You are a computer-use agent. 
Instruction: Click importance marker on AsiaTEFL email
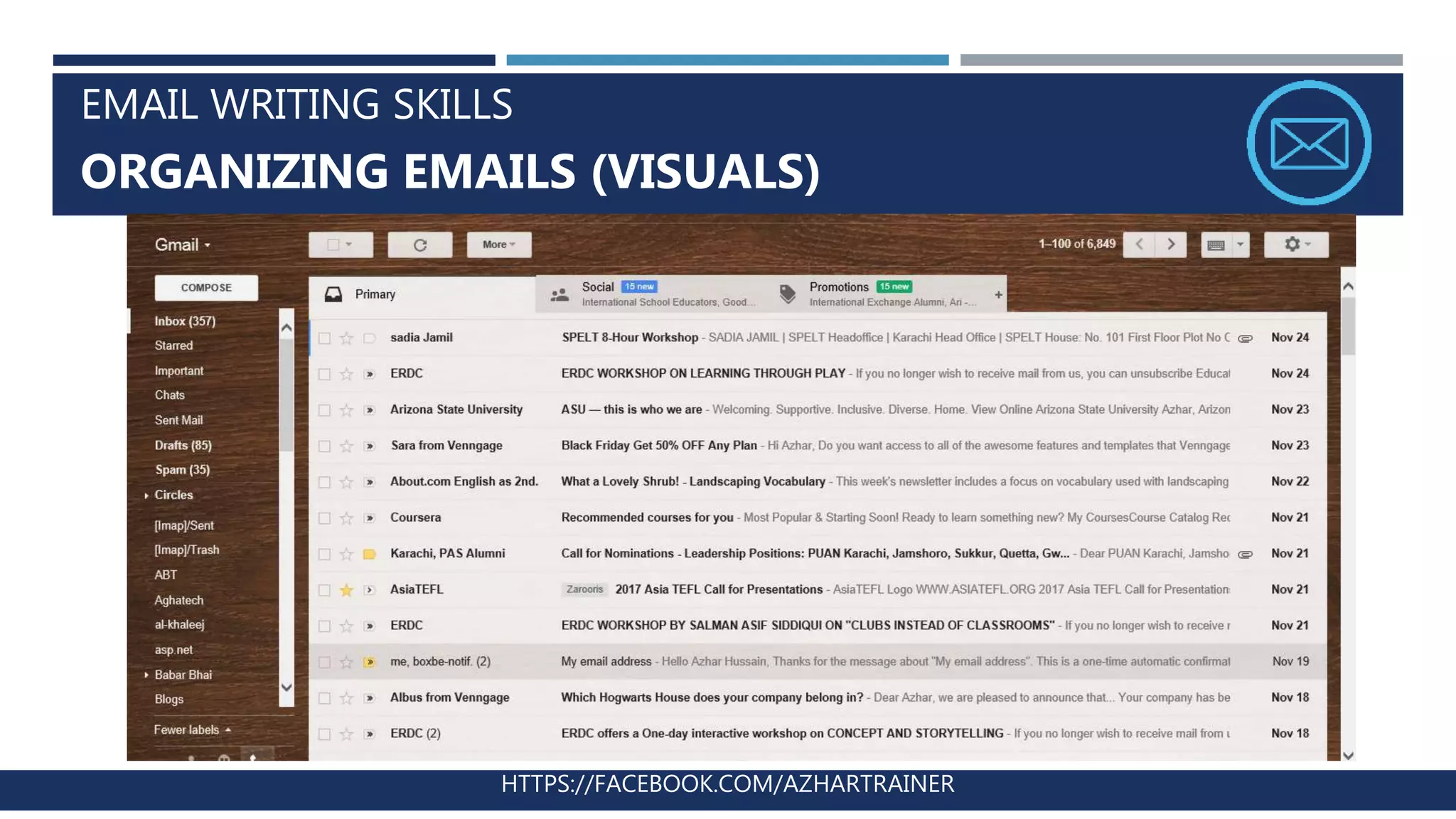(370, 590)
